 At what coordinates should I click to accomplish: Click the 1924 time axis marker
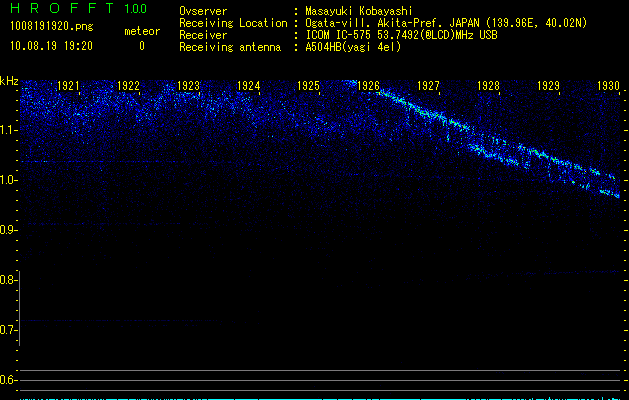[x=248, y=86]
